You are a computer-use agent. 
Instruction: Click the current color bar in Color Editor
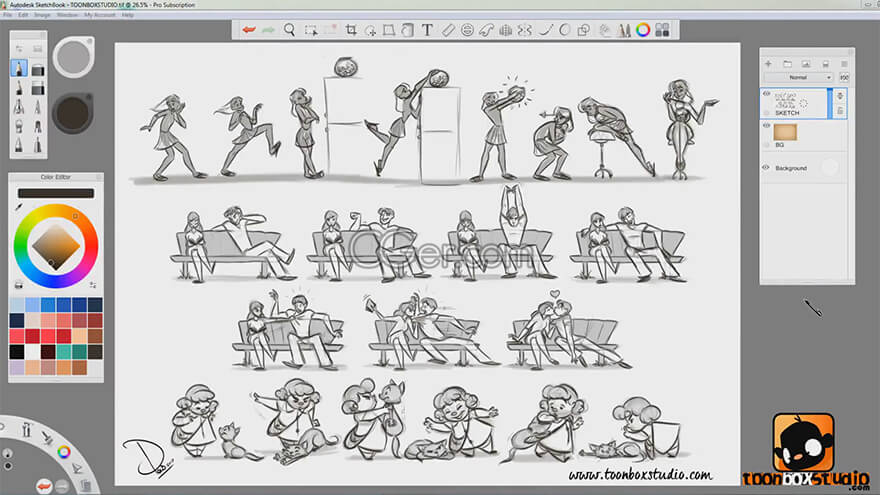[x=56, y=193]
